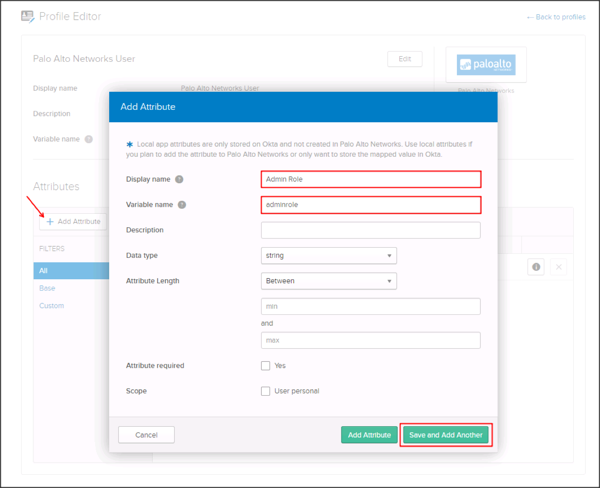
Task: Click the min attribute length field
Action: pyautogui.click(x=370, y=306)
